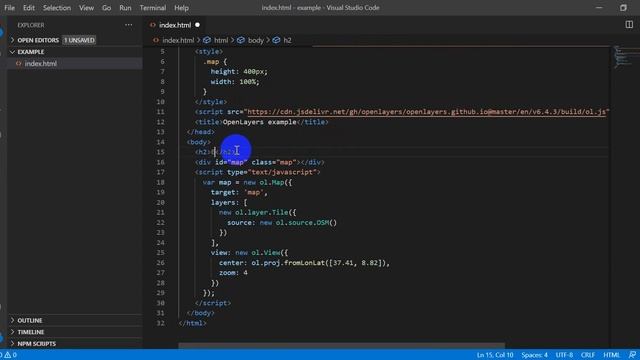Open the Go menu
The height and width of the screenshot is (360, 640).
pos(107,8)
